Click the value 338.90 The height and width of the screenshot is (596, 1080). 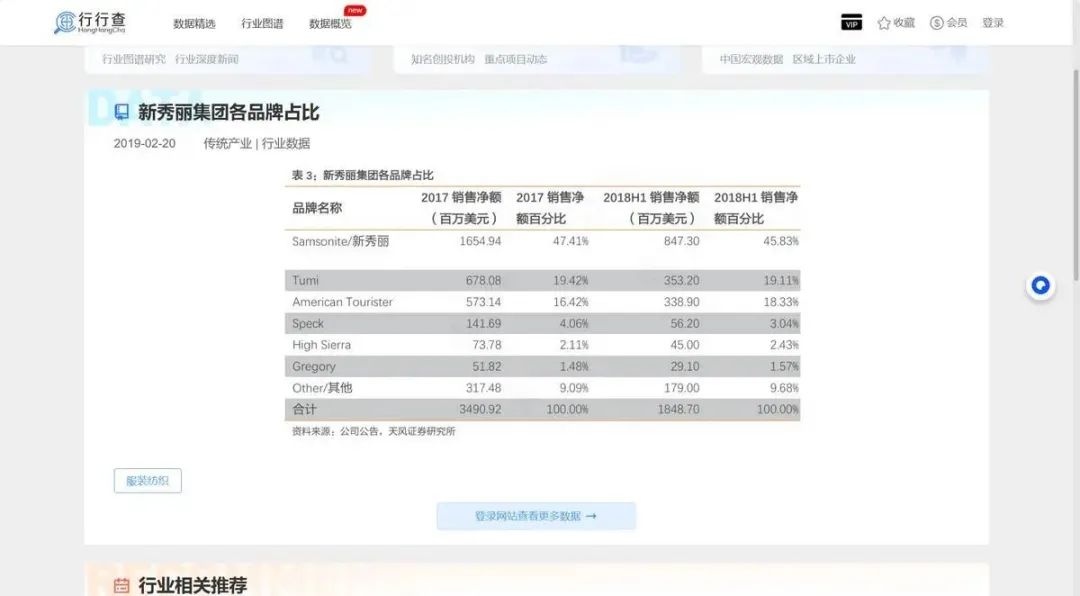682,302
